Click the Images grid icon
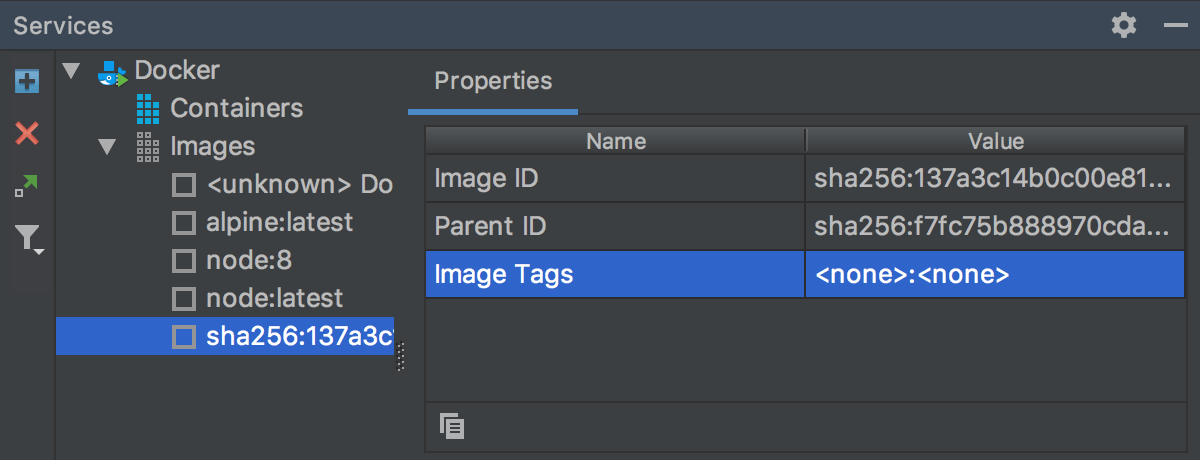Screen dimensions: 1200x460 pos(148,146)
